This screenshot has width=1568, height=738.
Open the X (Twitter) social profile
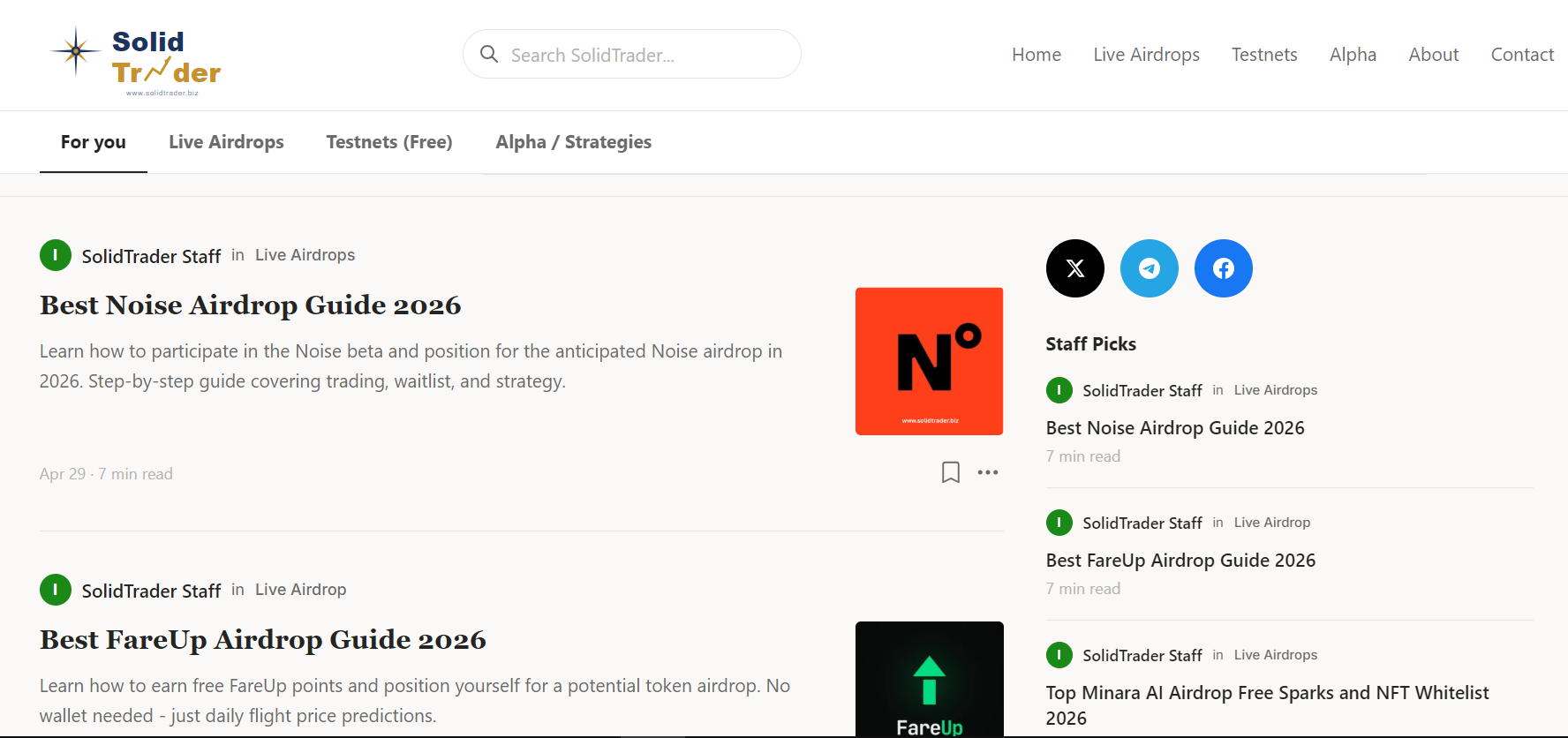tap(1075, 268)
